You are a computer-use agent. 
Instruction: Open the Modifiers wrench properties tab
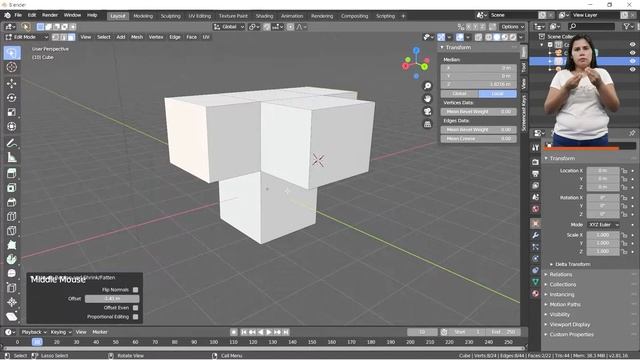click(536, 235)
